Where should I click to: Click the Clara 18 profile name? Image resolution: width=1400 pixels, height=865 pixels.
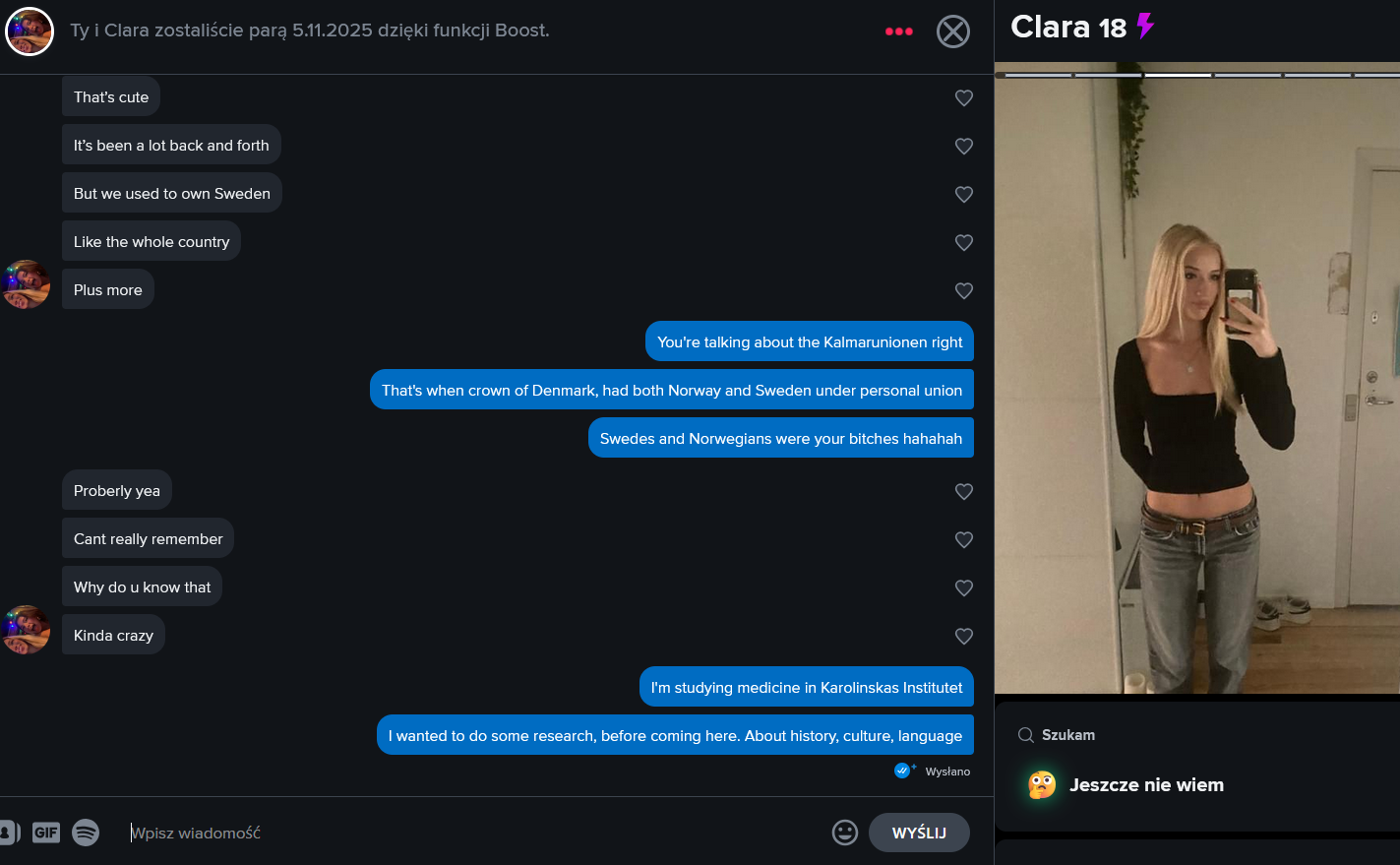click(1068, 27)
